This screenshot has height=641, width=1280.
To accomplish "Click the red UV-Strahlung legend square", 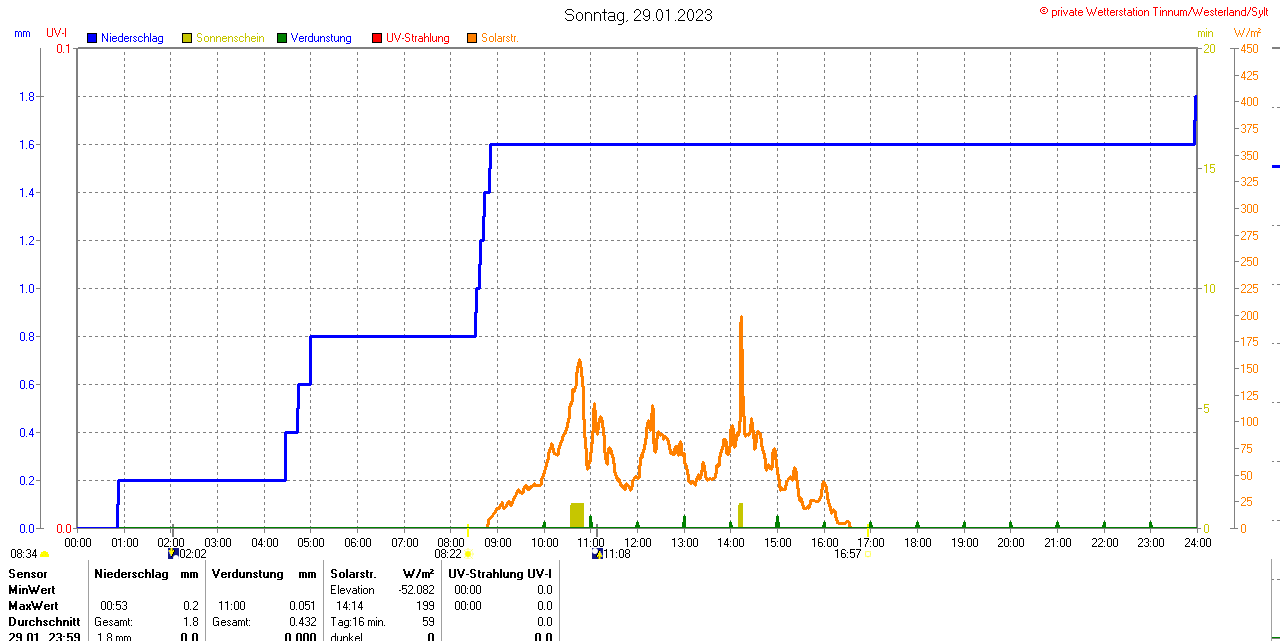I will point(377,38).
